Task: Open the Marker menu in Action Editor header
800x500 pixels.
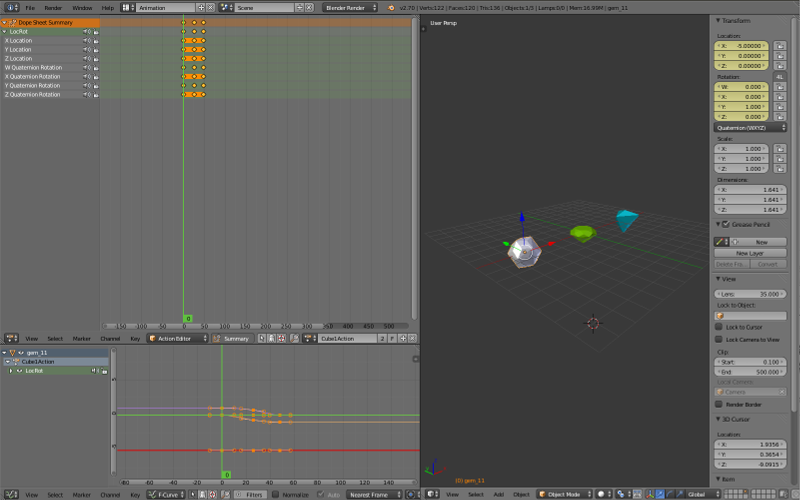Action: click(x=81, y=339)
